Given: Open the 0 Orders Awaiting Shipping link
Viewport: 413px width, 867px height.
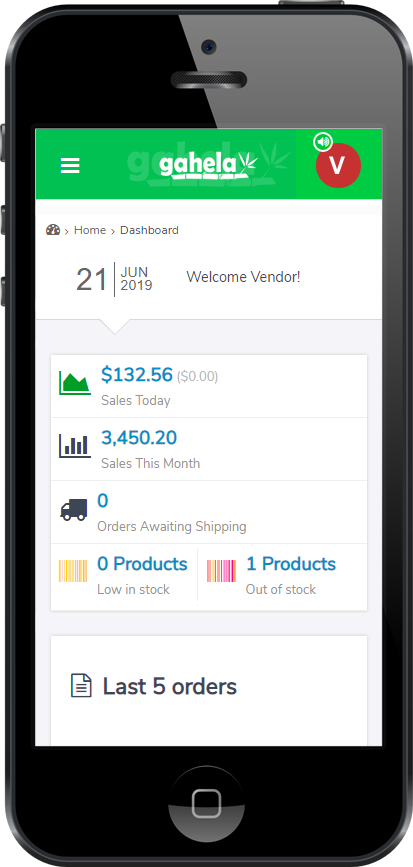Looking at the screenshot, I should 103,501.
